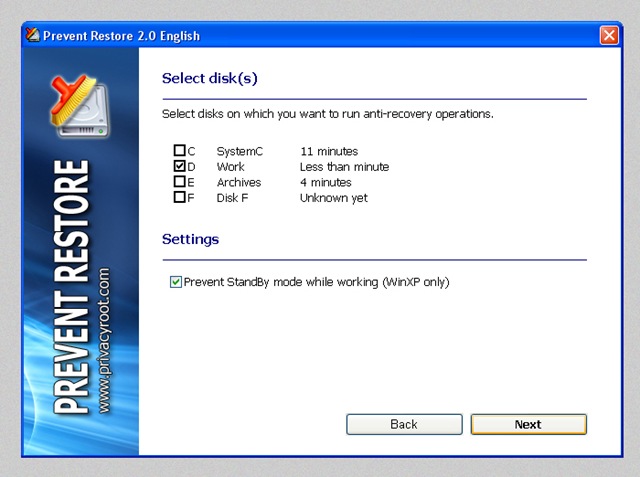This screenshot has height=477, width=640.
Task: Click the 4 minutes estimate
Action: tap(326, 182)
